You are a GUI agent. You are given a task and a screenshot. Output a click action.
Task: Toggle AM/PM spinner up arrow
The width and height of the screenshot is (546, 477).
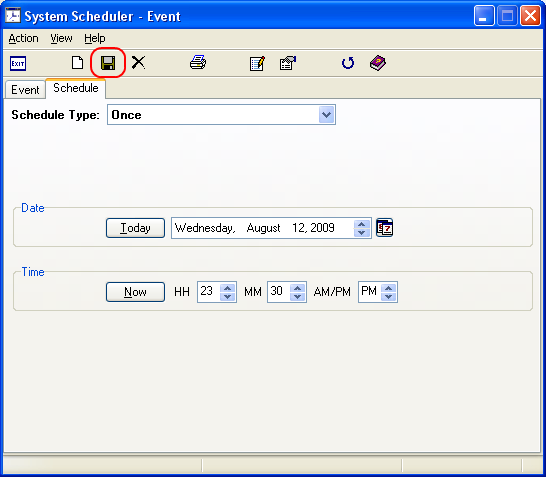pyautogui.click(x=389, y=288)
